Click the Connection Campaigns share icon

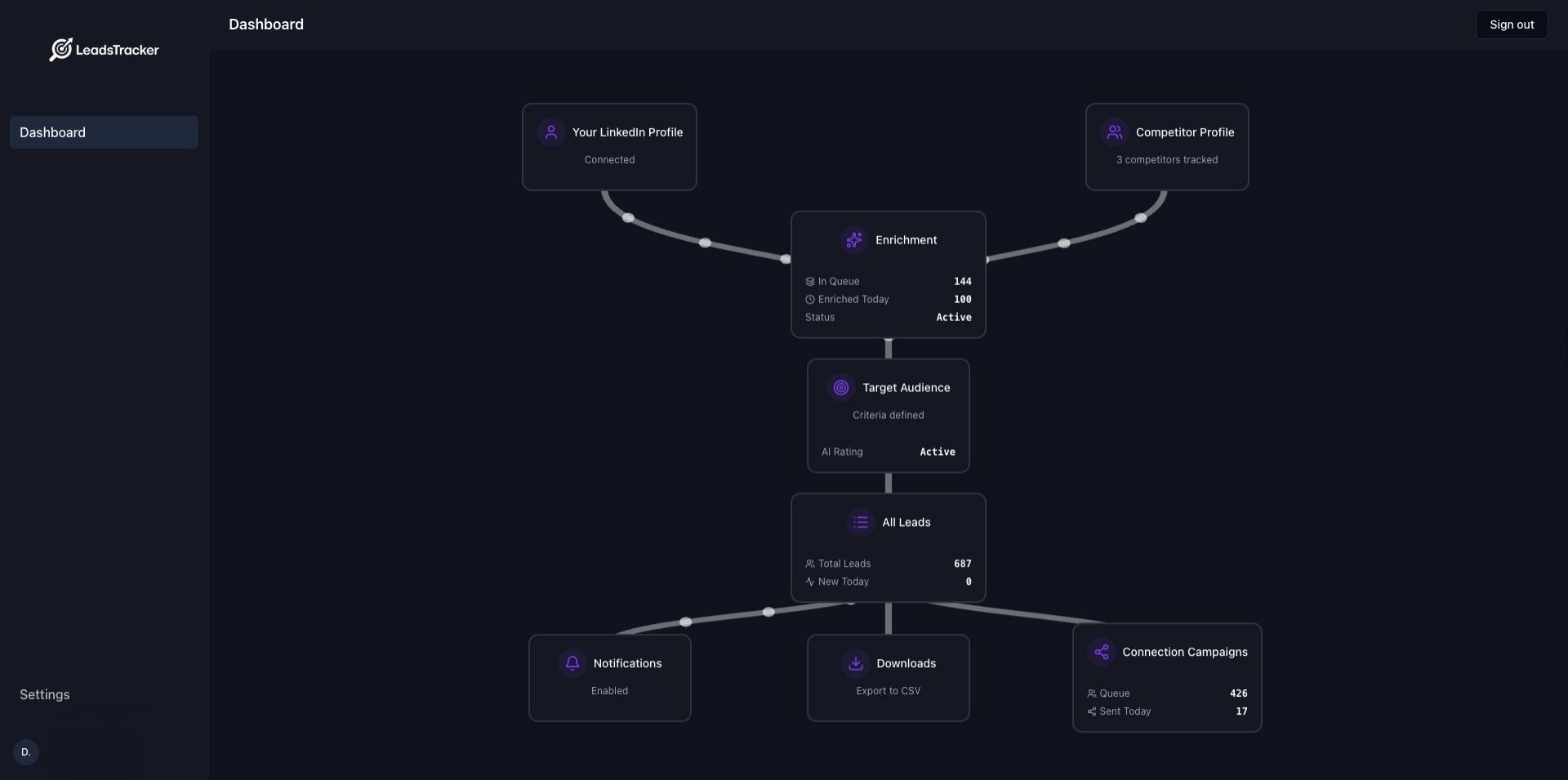click(x=1101, y=651)
